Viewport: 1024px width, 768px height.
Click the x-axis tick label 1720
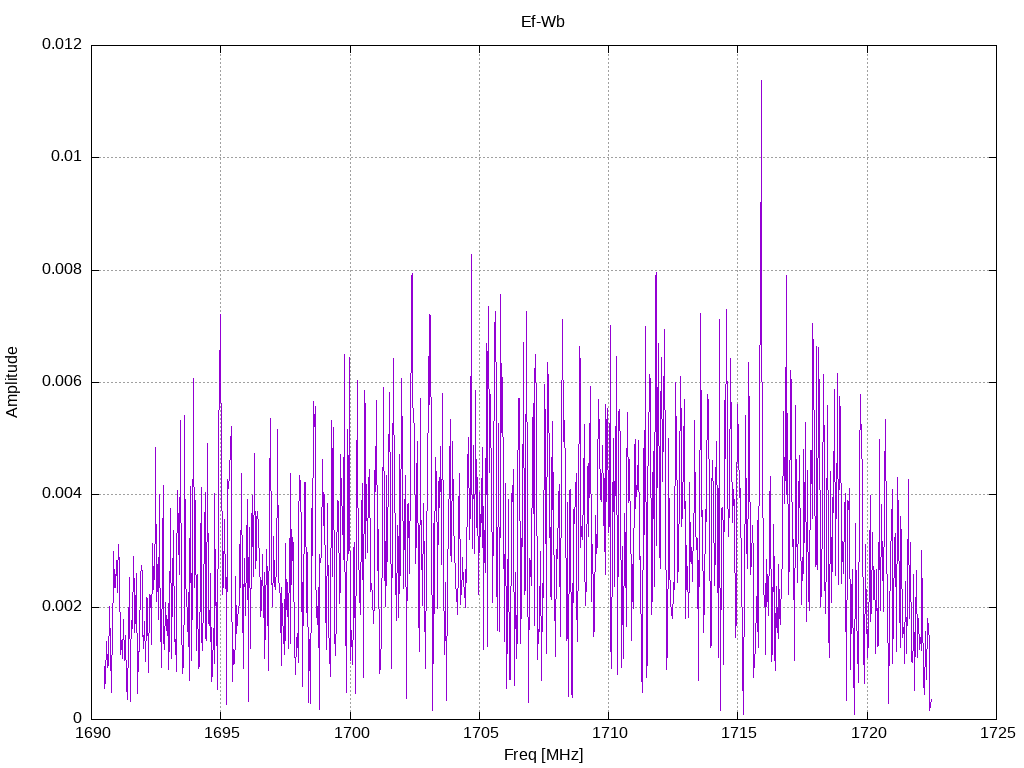[x=868, y=733]
